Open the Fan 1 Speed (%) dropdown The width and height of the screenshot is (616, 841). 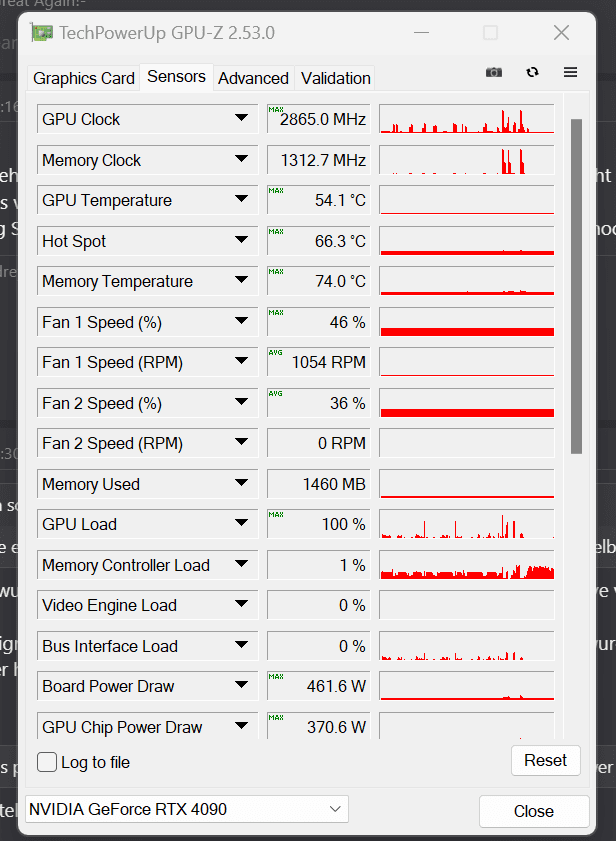241,321
